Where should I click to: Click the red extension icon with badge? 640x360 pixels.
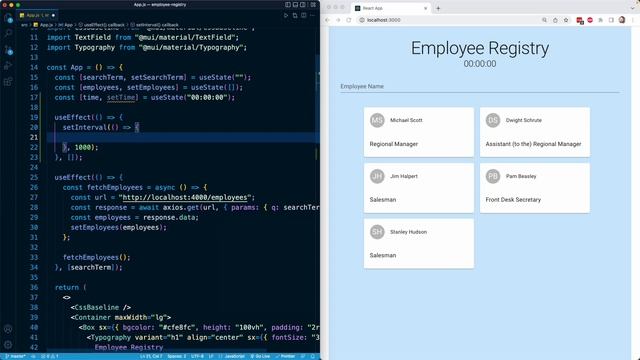tap(580, 20)
